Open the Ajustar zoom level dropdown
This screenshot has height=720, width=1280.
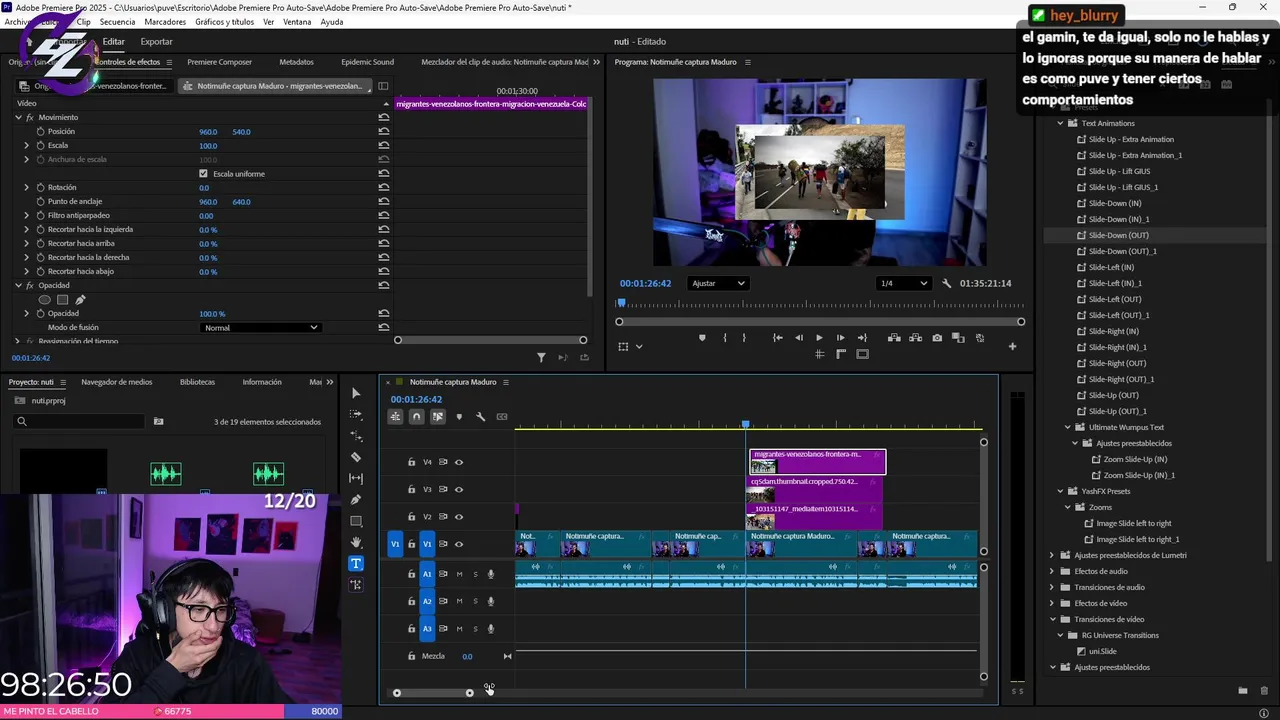(x=718, y=283)
